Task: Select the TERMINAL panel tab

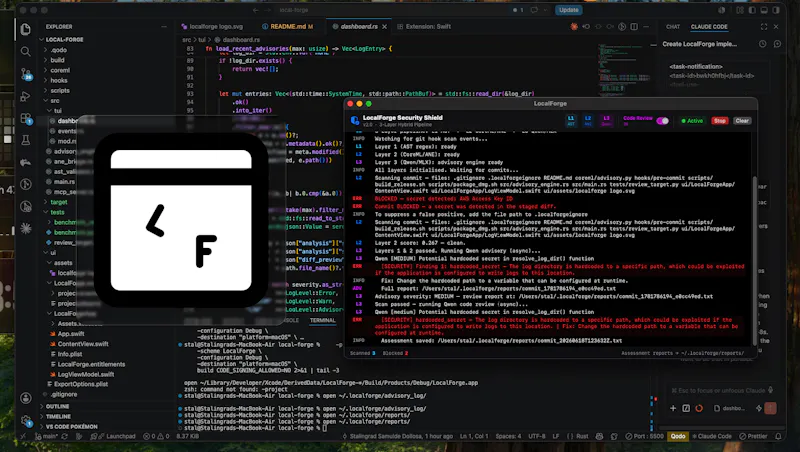Action: point(322,320)
